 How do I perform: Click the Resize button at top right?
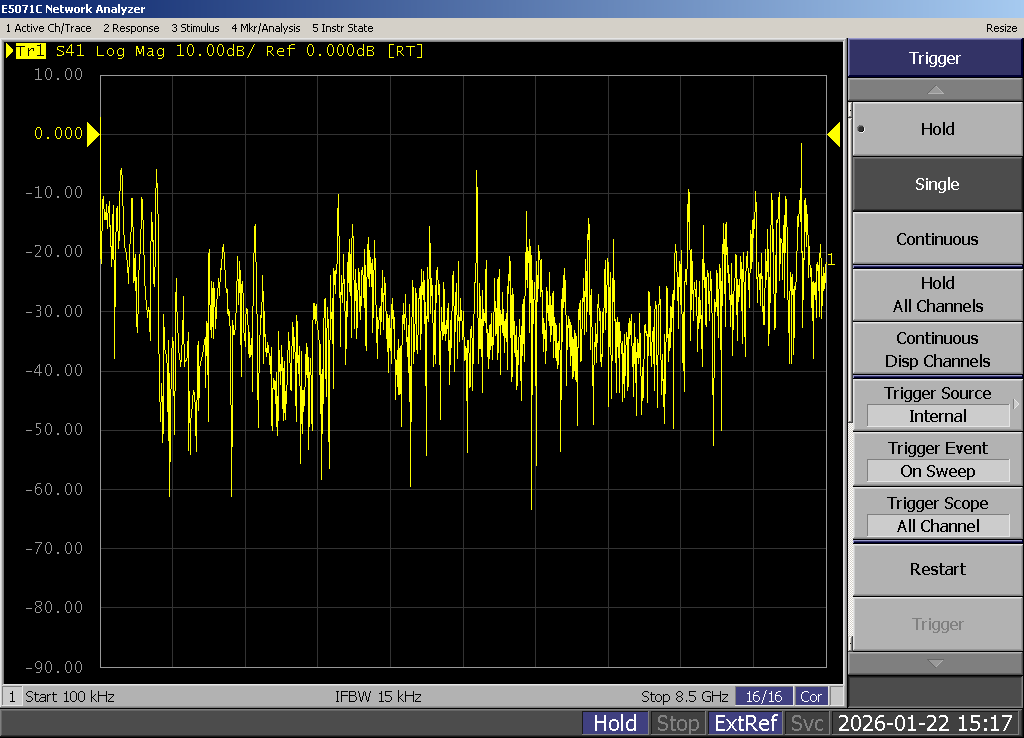[1001, 28]
